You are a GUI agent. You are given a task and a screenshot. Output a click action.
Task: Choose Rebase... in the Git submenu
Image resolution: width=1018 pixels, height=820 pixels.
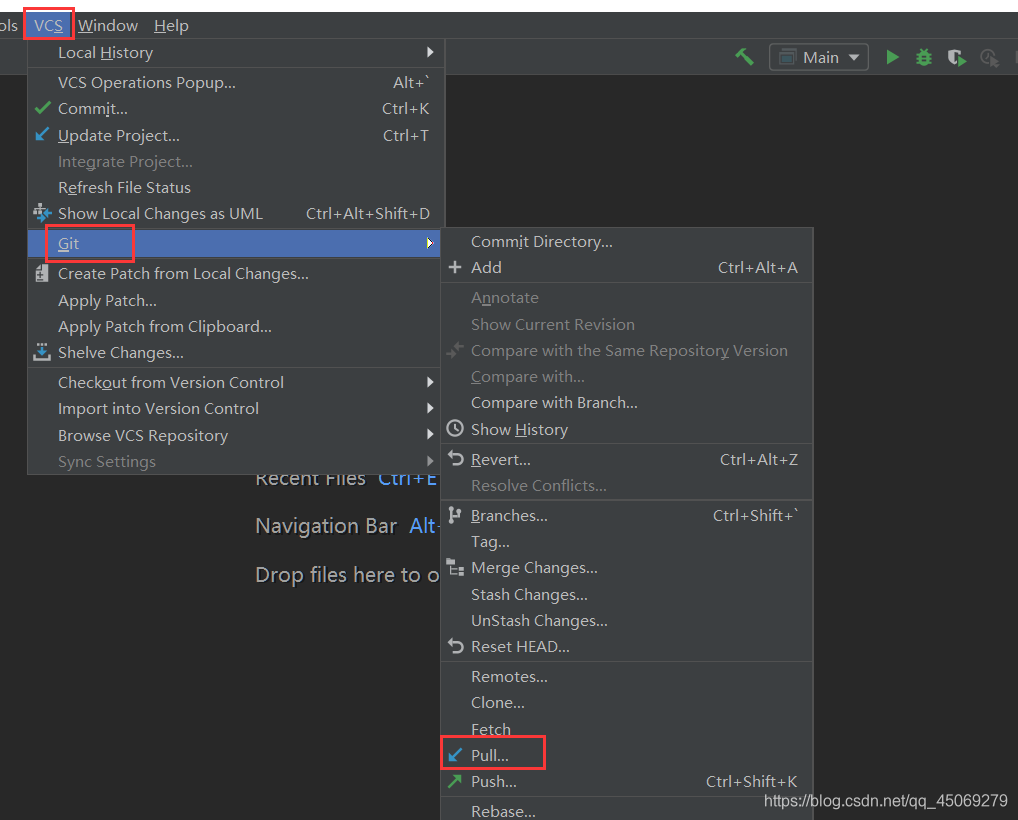click(627, 811)
